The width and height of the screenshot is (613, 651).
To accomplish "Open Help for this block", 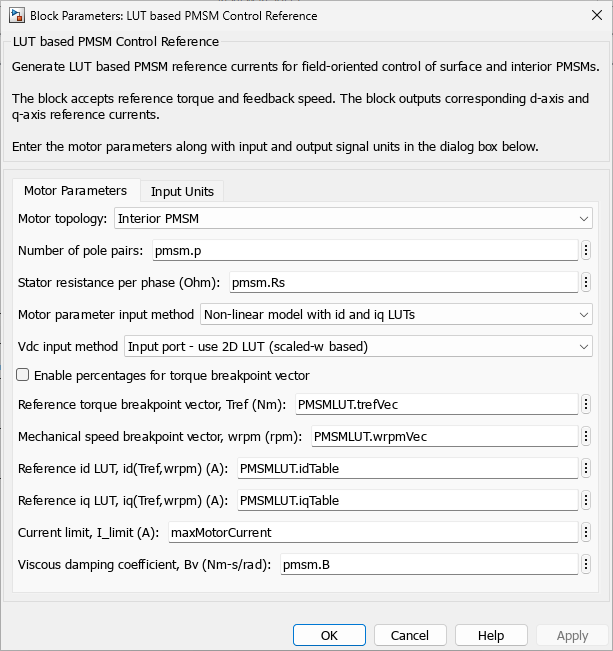I will [x=491, y=635].
